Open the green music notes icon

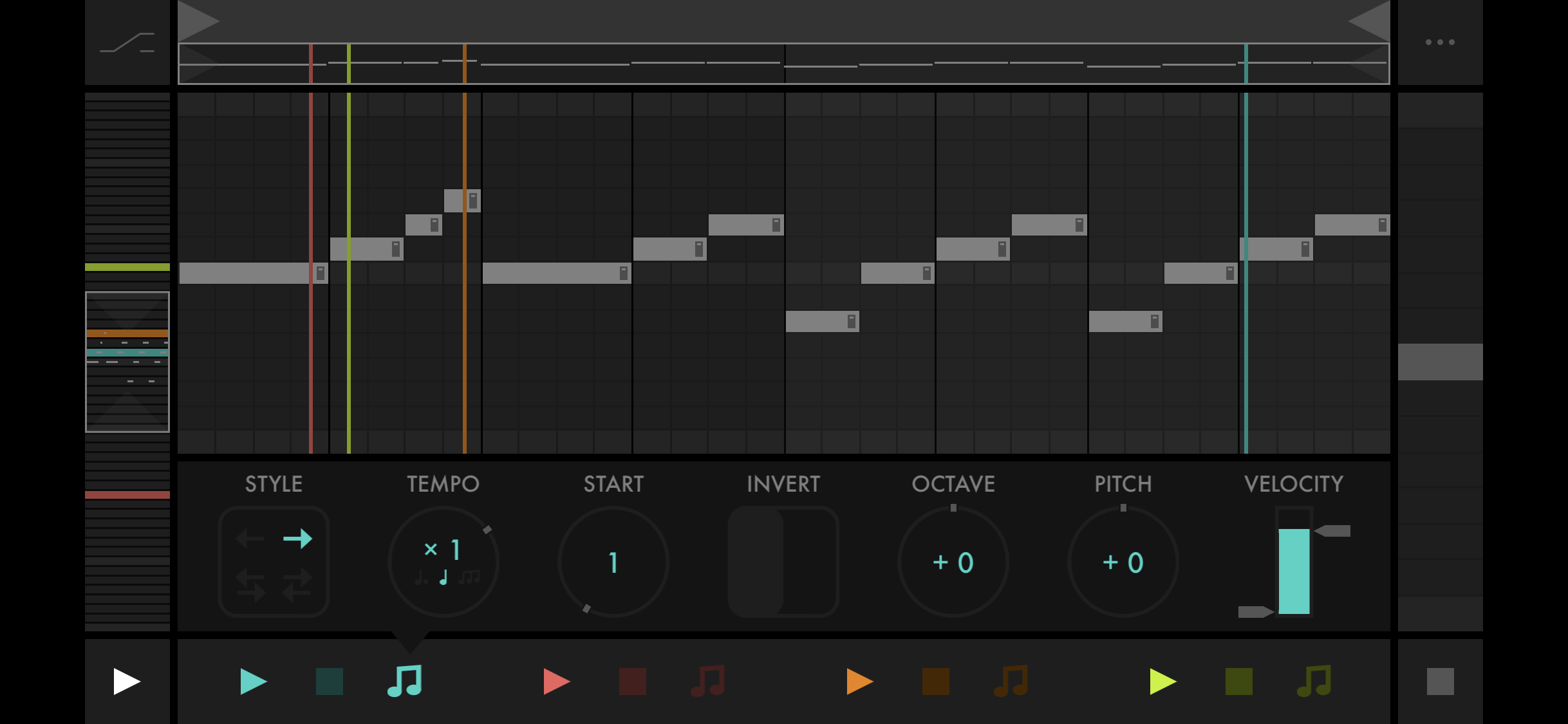1314,682
